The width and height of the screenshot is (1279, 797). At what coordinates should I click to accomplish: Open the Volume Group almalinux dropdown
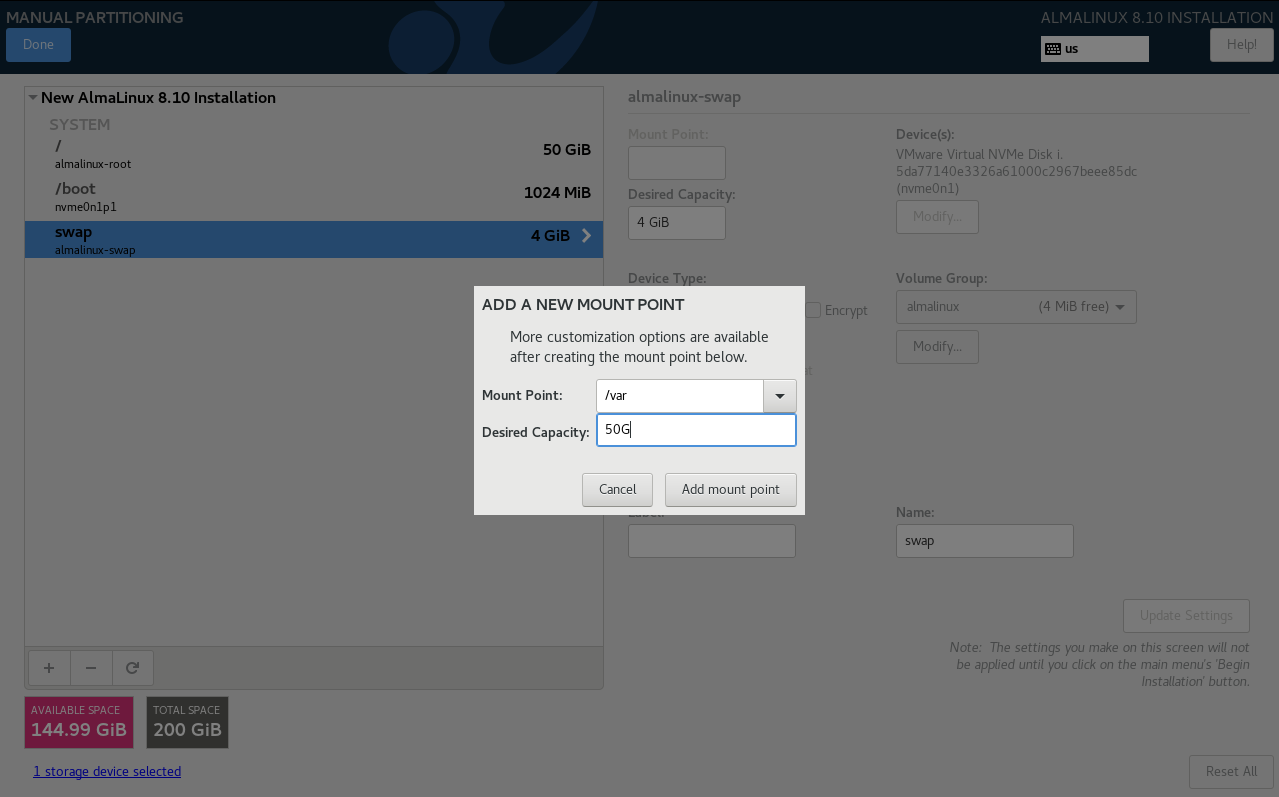1016,307
